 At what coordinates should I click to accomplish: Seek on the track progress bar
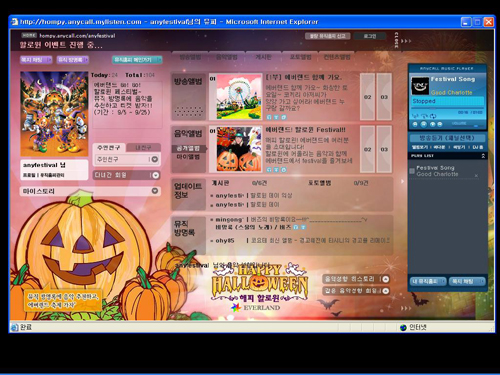coord(447,108)
